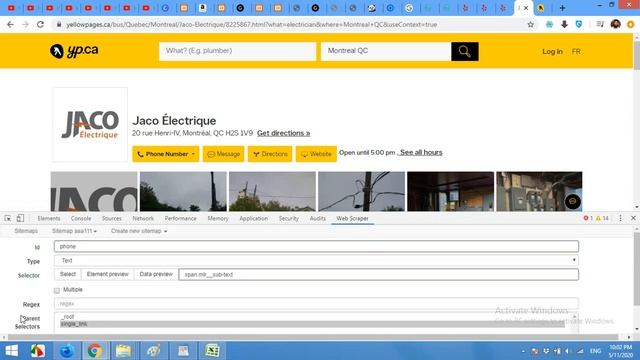
Task: Follow the Get directions link
Action: point(284,133)
